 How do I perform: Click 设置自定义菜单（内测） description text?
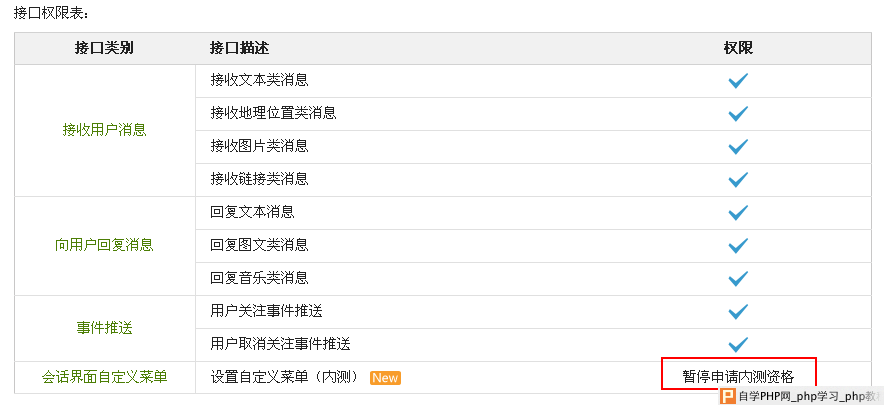(284, 378)
